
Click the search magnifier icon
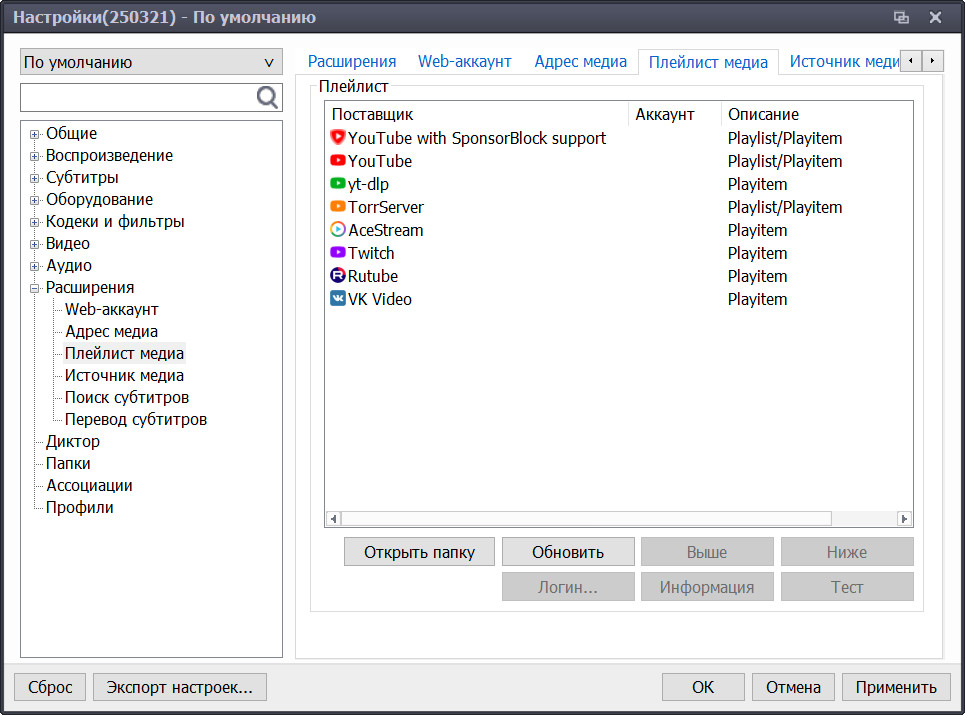[x=267, y=97]
